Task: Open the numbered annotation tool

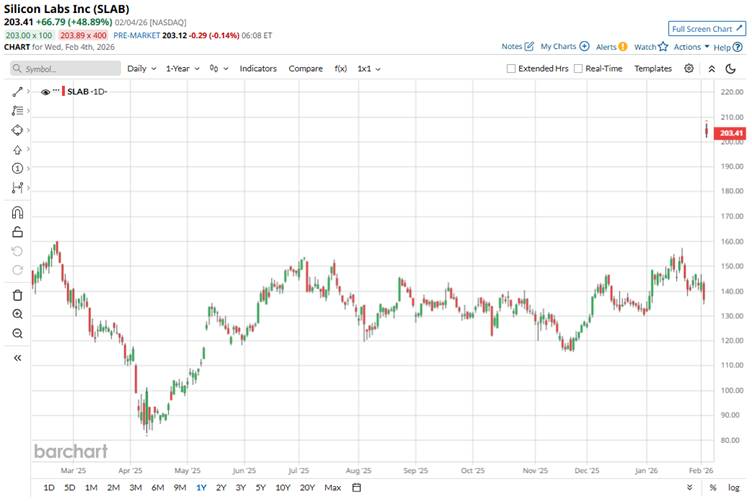Action: coord(17,168)
